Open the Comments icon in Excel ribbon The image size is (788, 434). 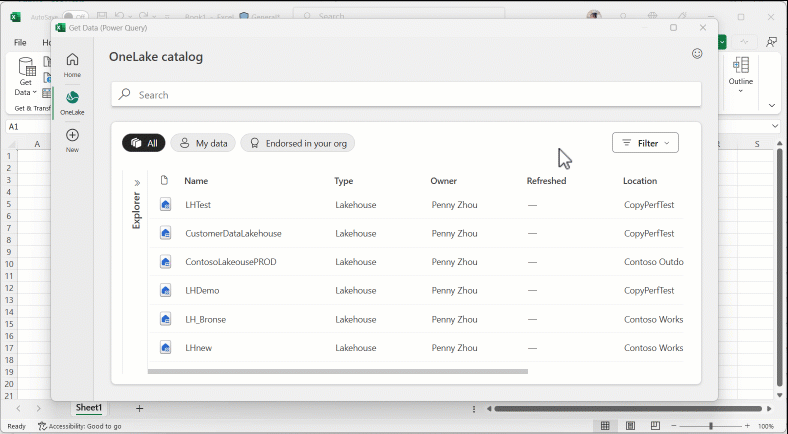pyautogui.click(x=771, y=42)
